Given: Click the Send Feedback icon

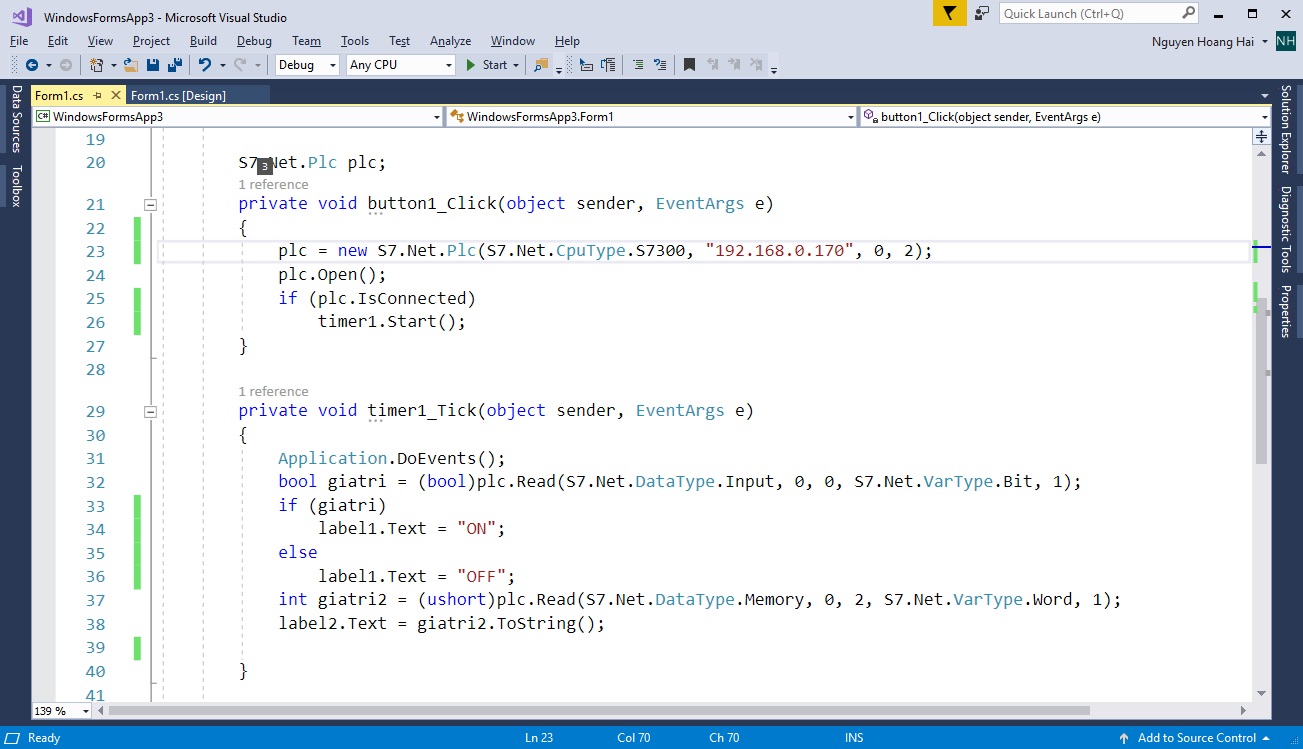Looking at the screenshot, I should (x=982, y=13).
